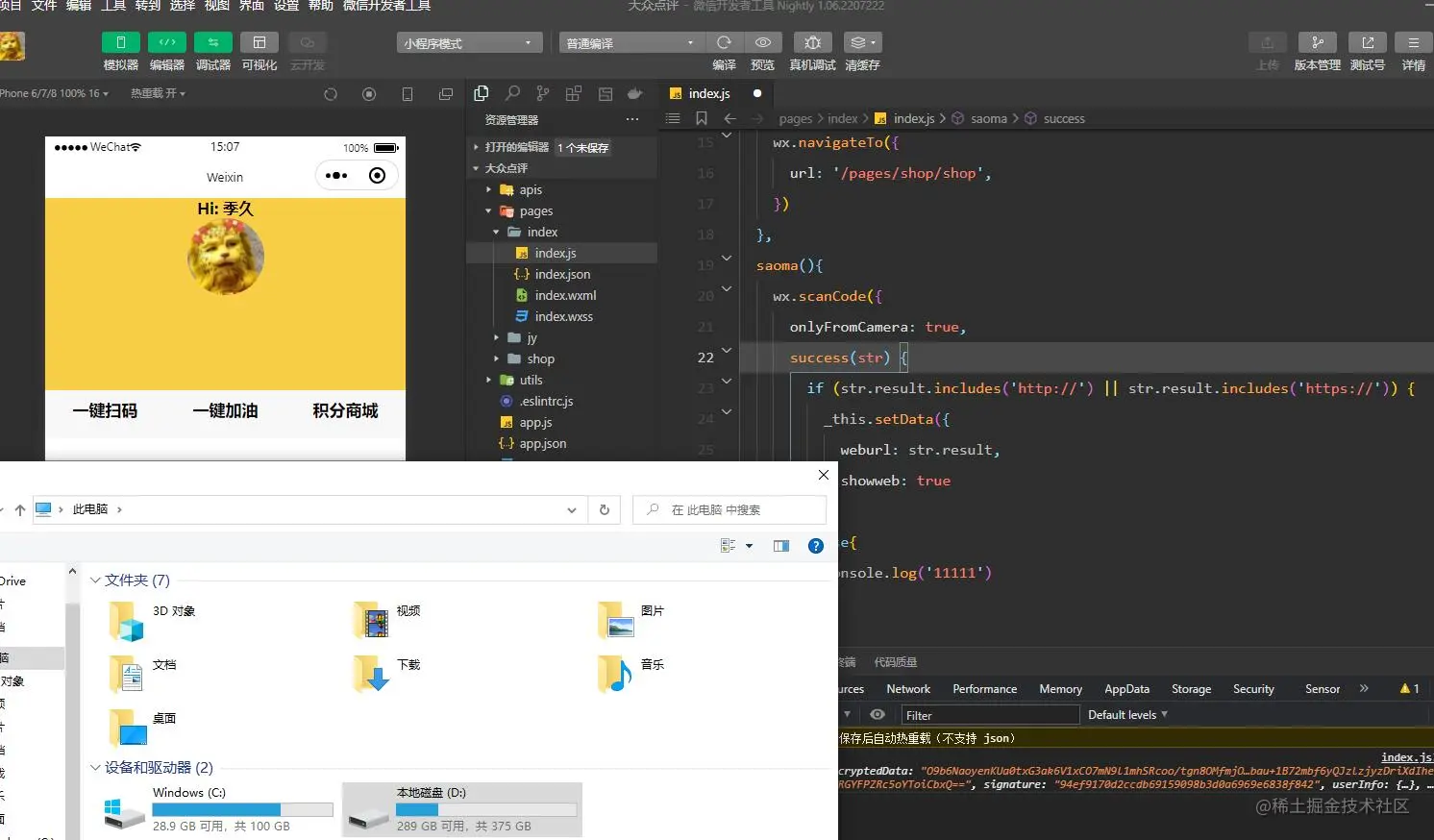Open the 普通编译 compile mode dropdown
The image size is (1434, 840).
(630, 42)
